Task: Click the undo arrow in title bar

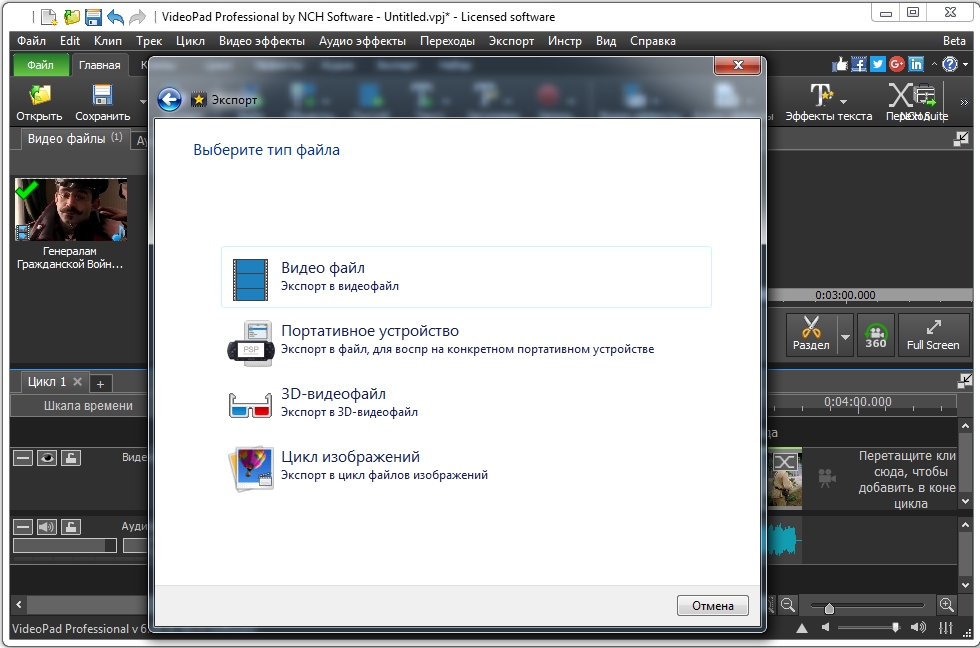Action: 115,16
